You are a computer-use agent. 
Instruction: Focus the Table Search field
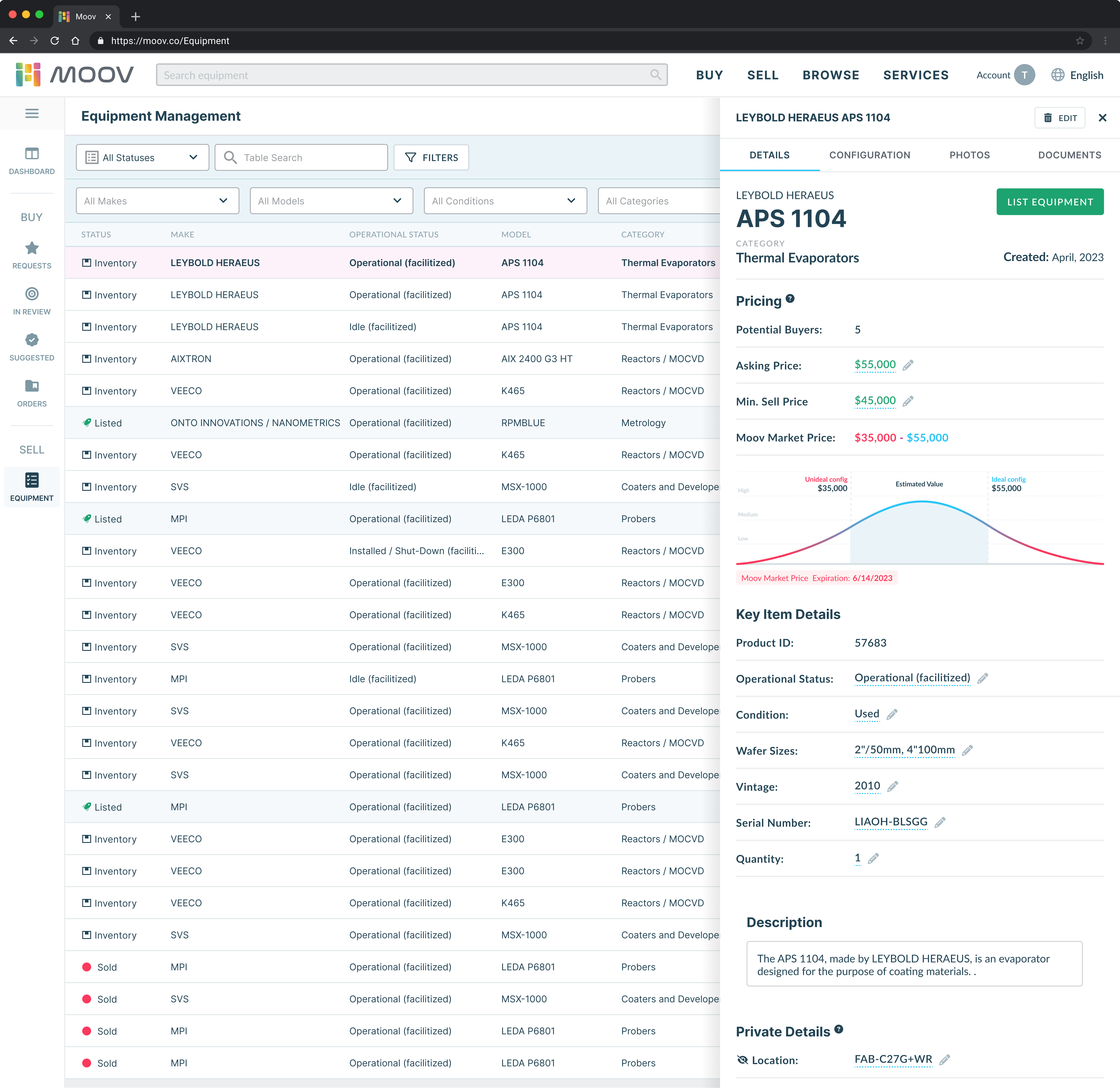(301, 157)
